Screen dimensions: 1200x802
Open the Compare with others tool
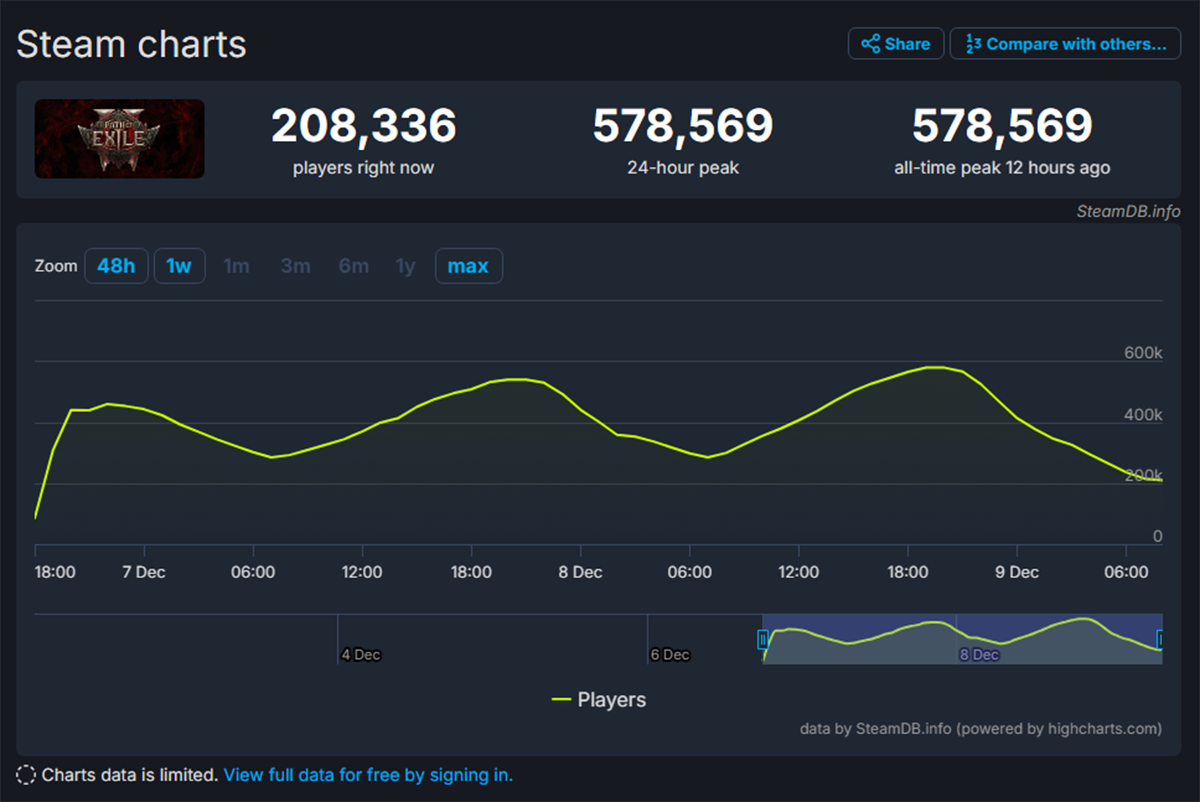(x=1064, y=43)
